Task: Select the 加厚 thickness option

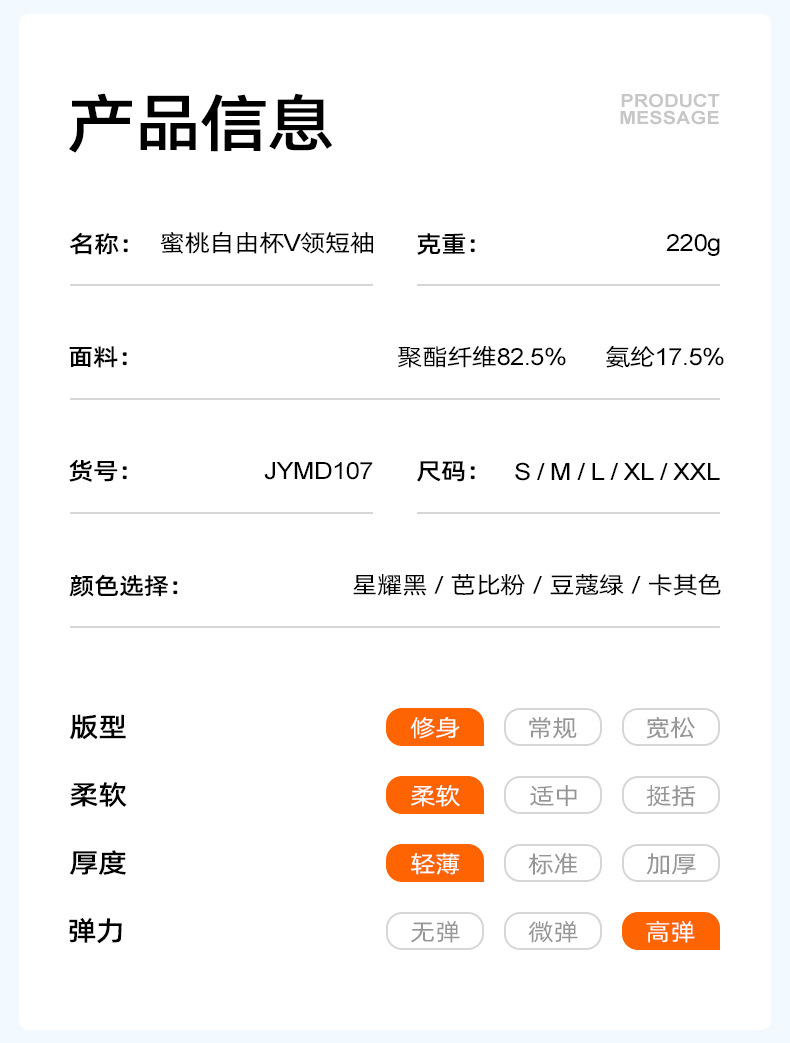Action: [x=670, y=863]
